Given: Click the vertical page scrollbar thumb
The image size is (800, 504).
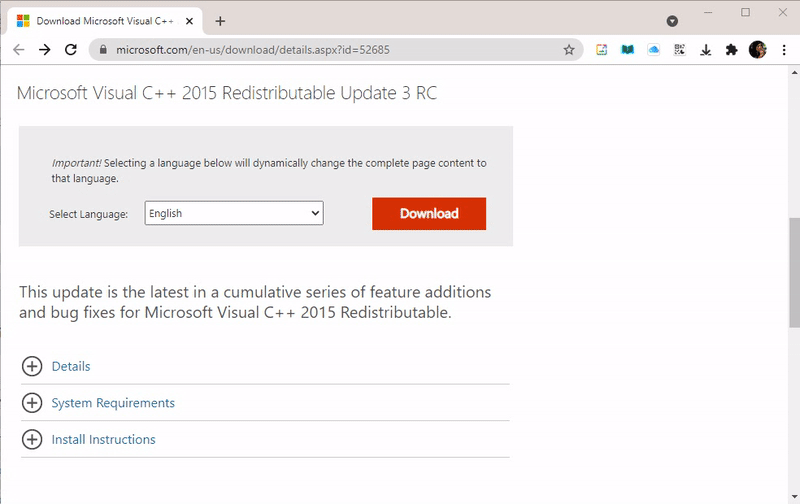Looking at the screenshot, I should [x=794, y=270].
